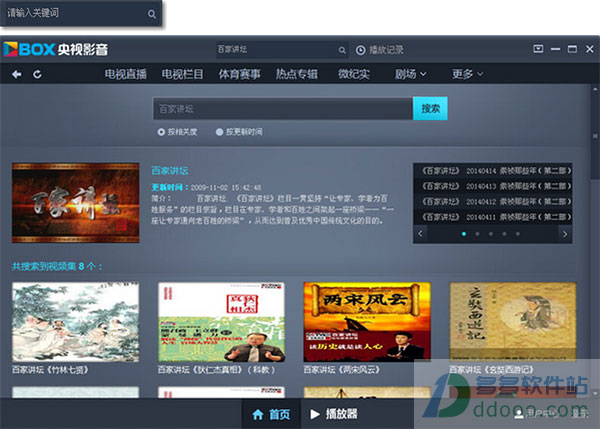
Task: Switch to the 播放器 tab at the bottom
Action: [x=334, y=414]
